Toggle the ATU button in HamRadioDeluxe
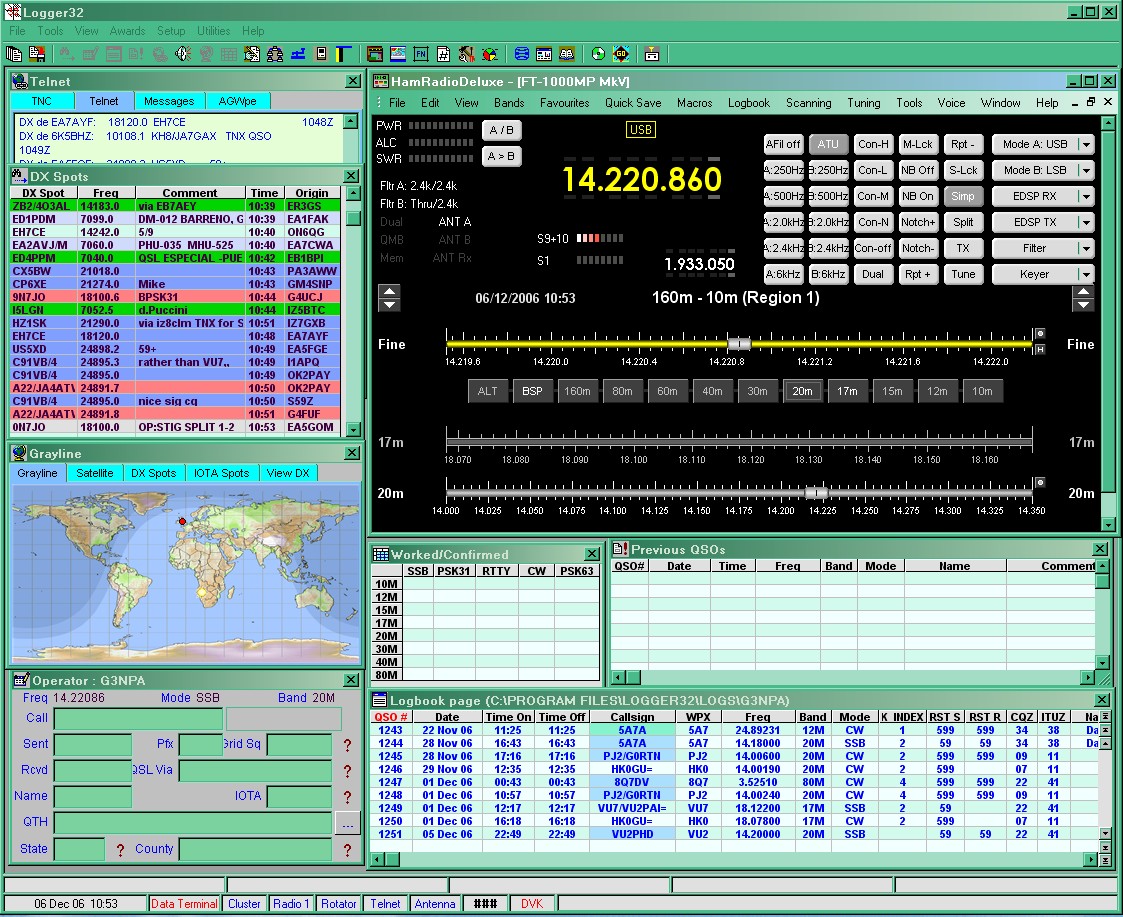The height and width of the screenshot is (917, 1123). [x=828, y=144]
